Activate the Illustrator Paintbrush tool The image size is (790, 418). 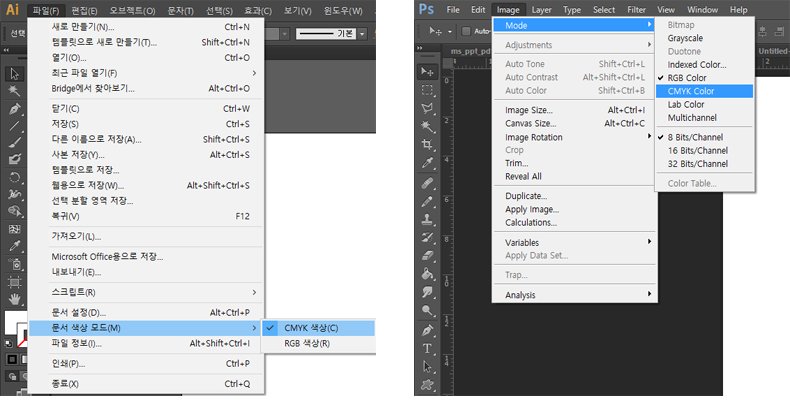pos(14,143)
